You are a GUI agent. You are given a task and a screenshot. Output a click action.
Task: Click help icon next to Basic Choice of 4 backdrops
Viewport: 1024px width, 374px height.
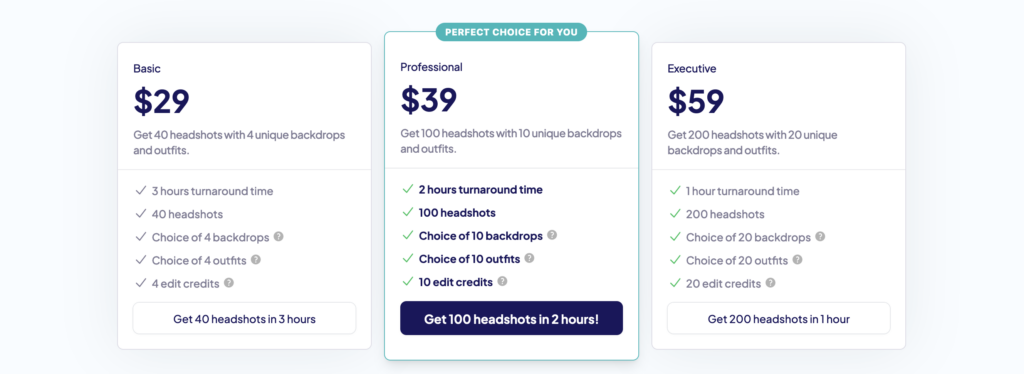(x=279, y=236)
